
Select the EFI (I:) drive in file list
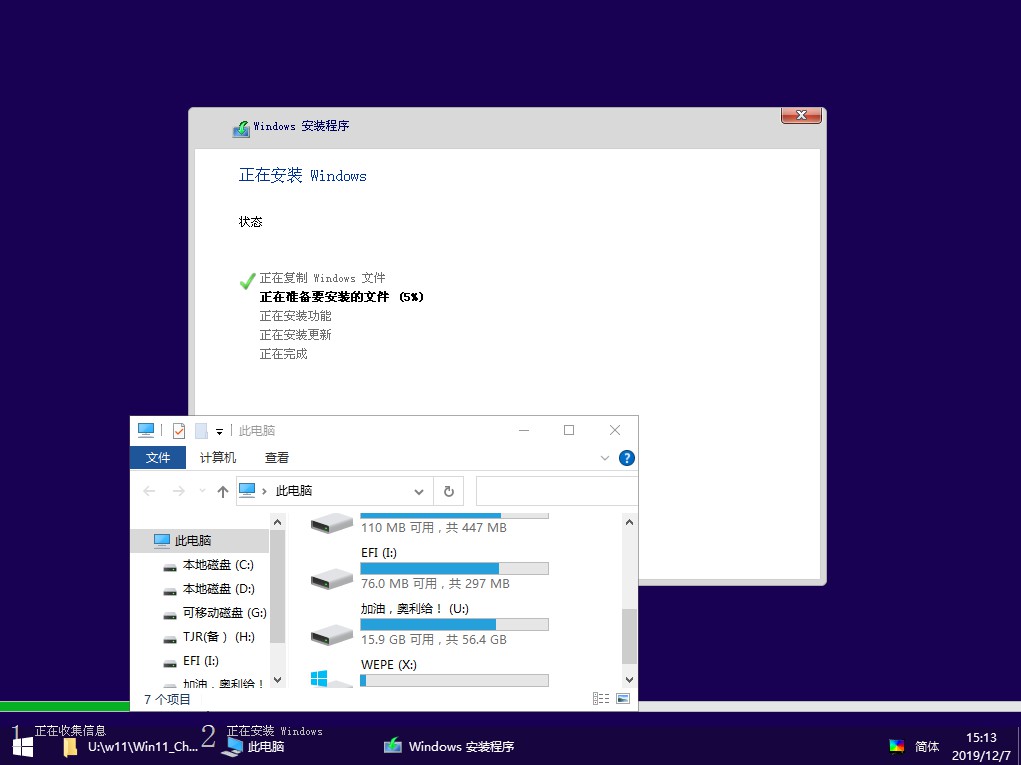point(430,570)
